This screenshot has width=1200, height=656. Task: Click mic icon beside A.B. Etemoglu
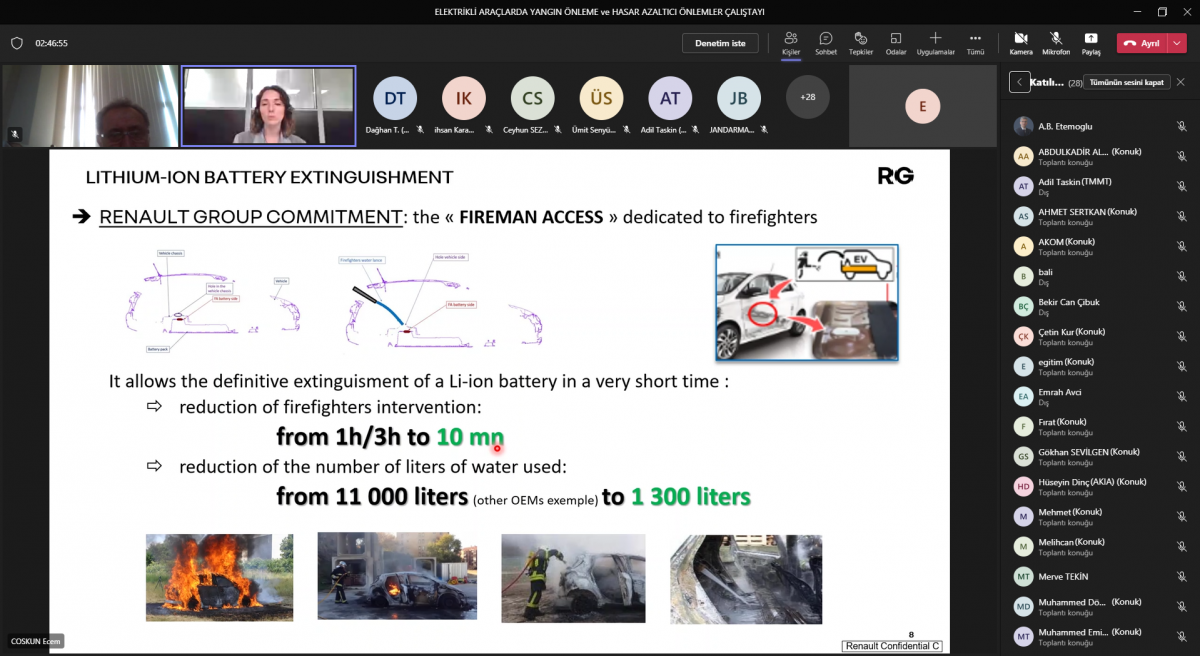pos(1181,126)
